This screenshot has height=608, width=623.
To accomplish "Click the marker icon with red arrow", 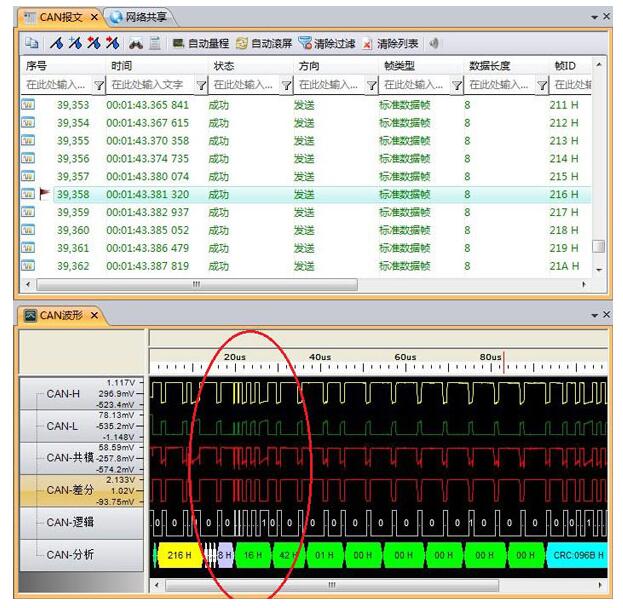I will click(112, 43).
